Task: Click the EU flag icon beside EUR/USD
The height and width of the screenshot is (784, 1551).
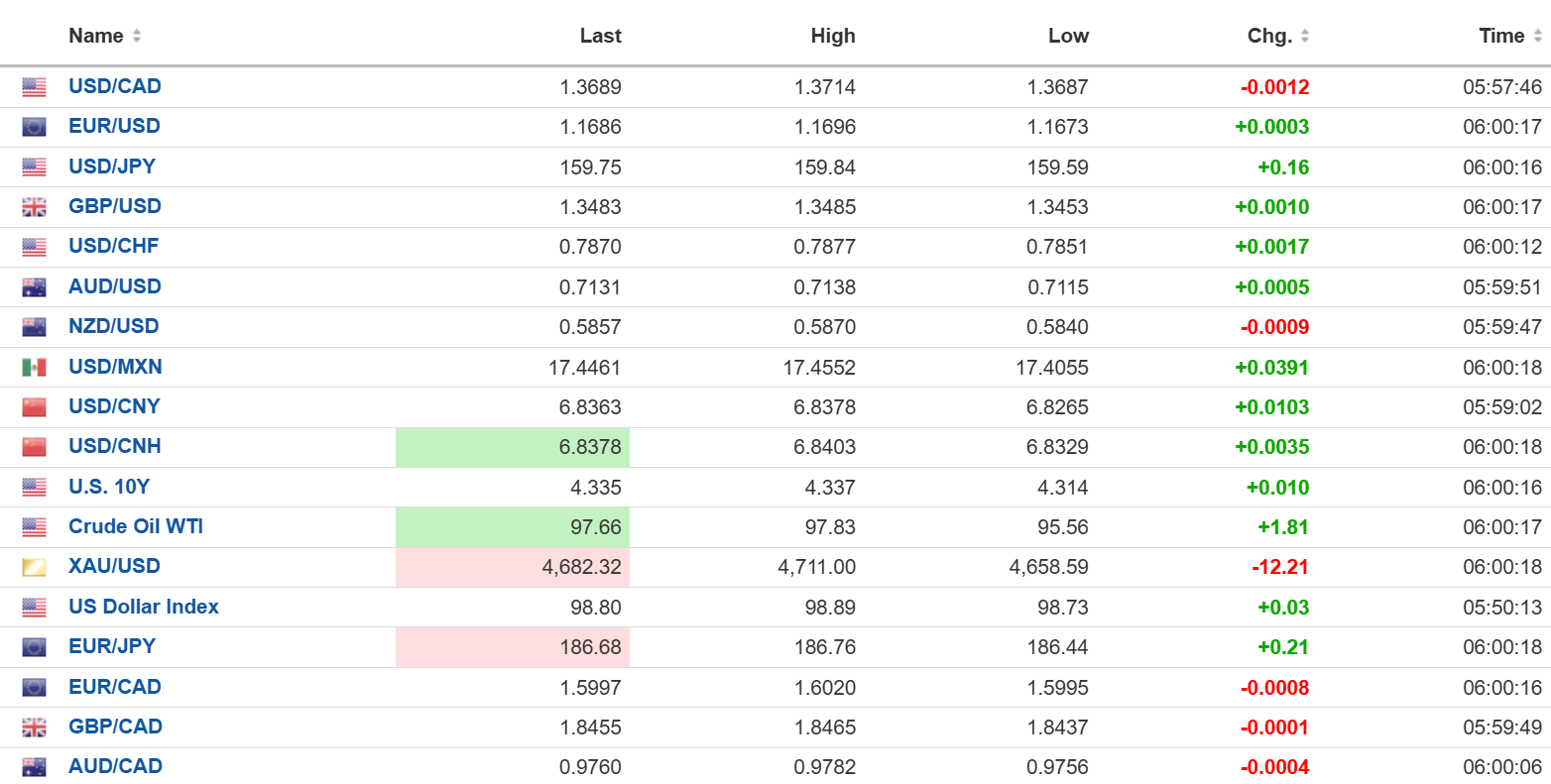Action: (x=34, y=127)
